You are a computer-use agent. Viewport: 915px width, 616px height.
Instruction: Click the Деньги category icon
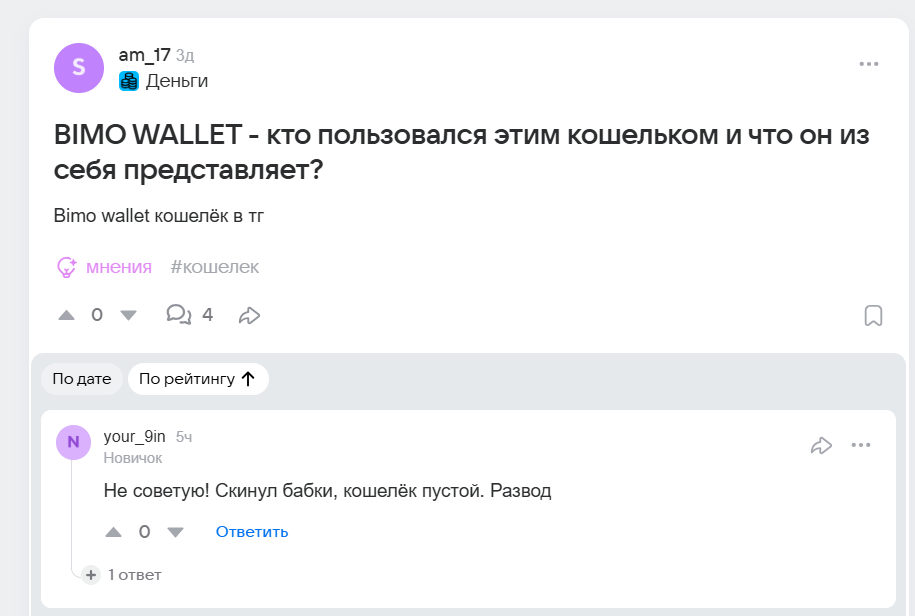tap(129, 82)
